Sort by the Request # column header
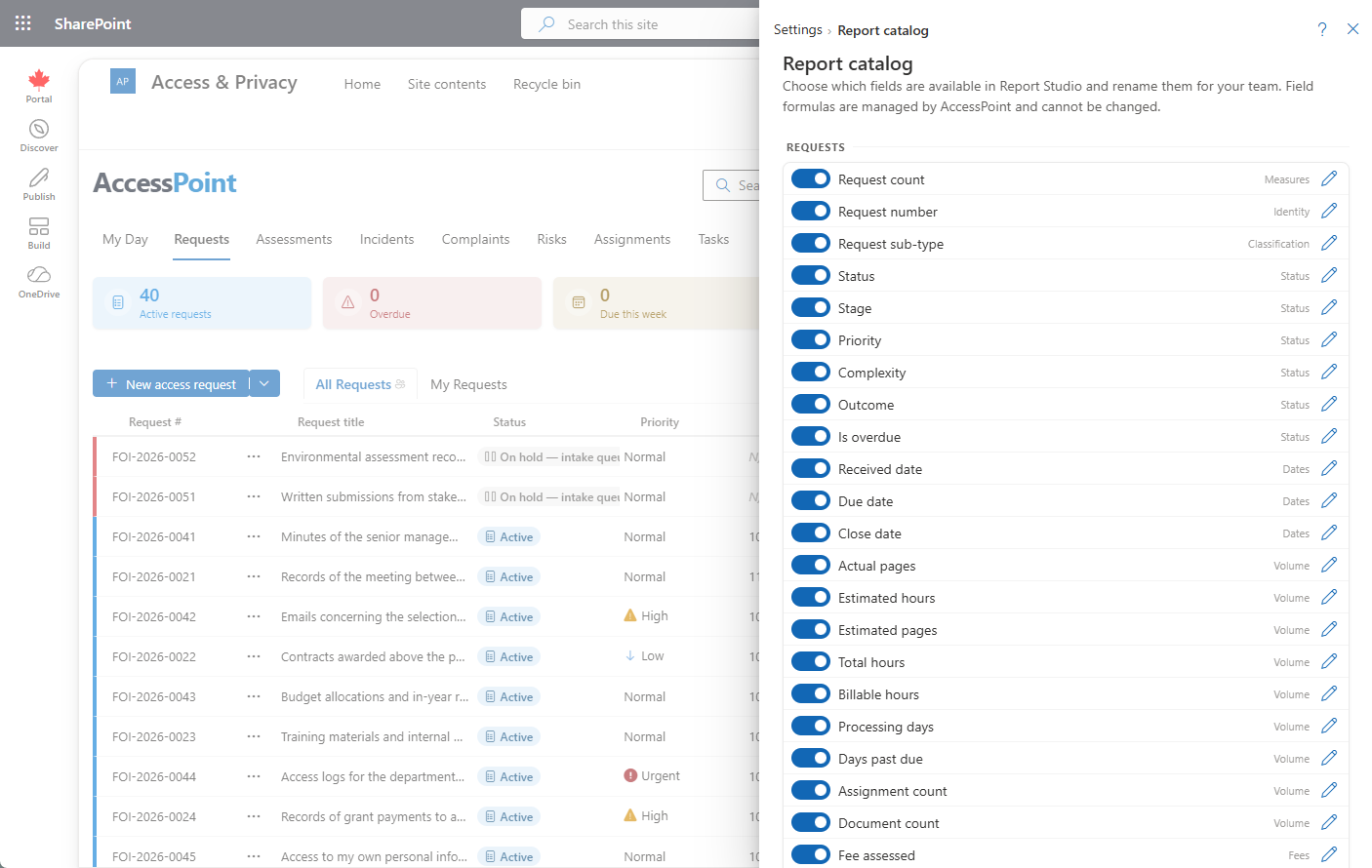 coord(155,422)
